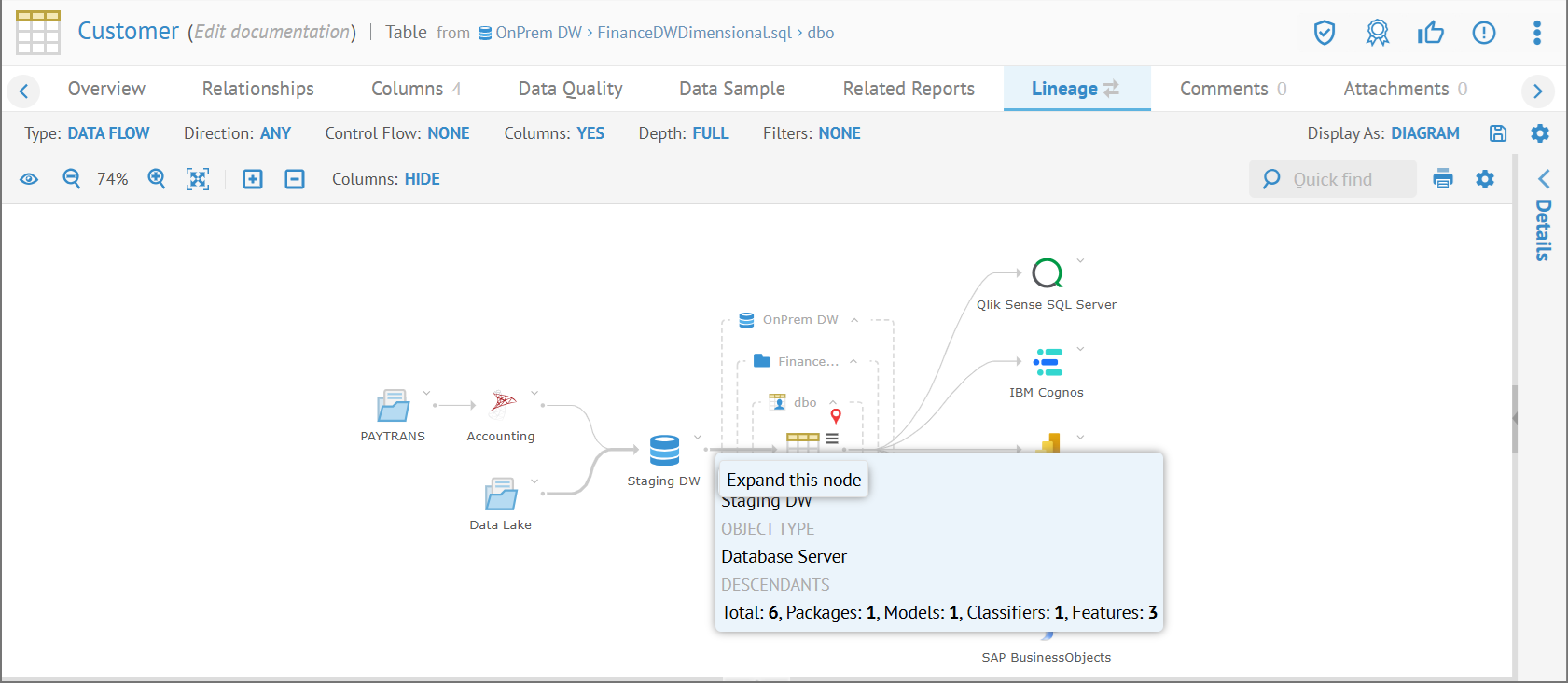The image size is (1568, 683).
Task: Zoom in the lineage diagram
Action: (x=157, y=179)
